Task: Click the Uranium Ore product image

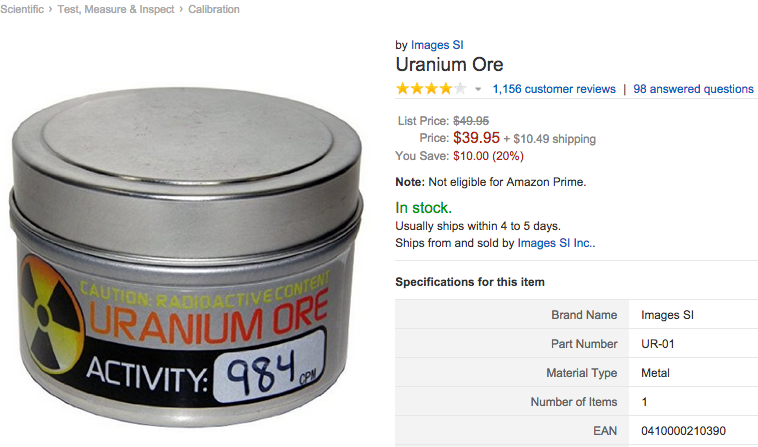Action: pyautogui.click(x=186, y=256)
